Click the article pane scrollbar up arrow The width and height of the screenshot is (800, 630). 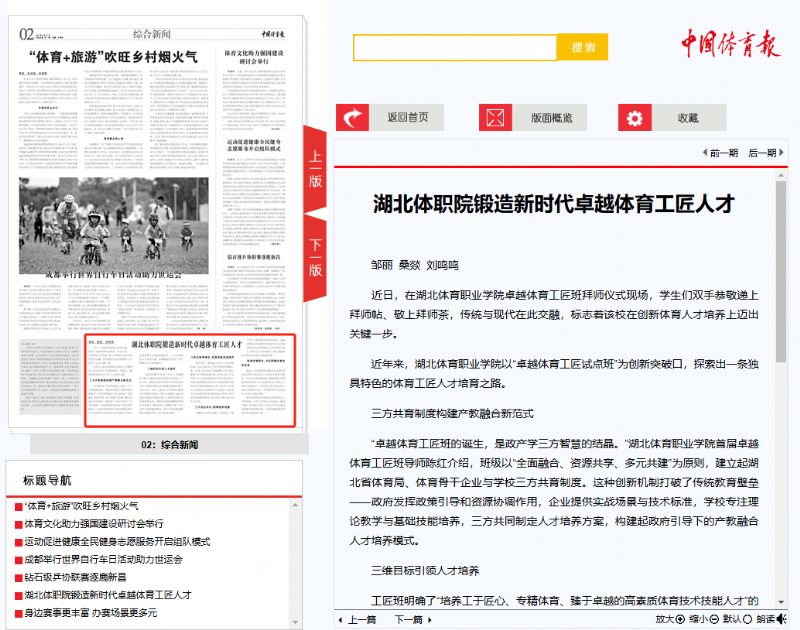coord(781,175)
